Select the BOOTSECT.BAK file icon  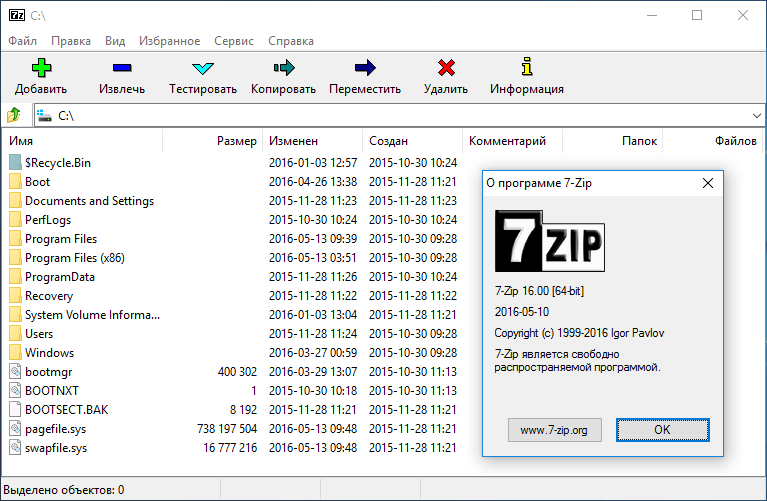pyautogui.click(x=15, y=410)
